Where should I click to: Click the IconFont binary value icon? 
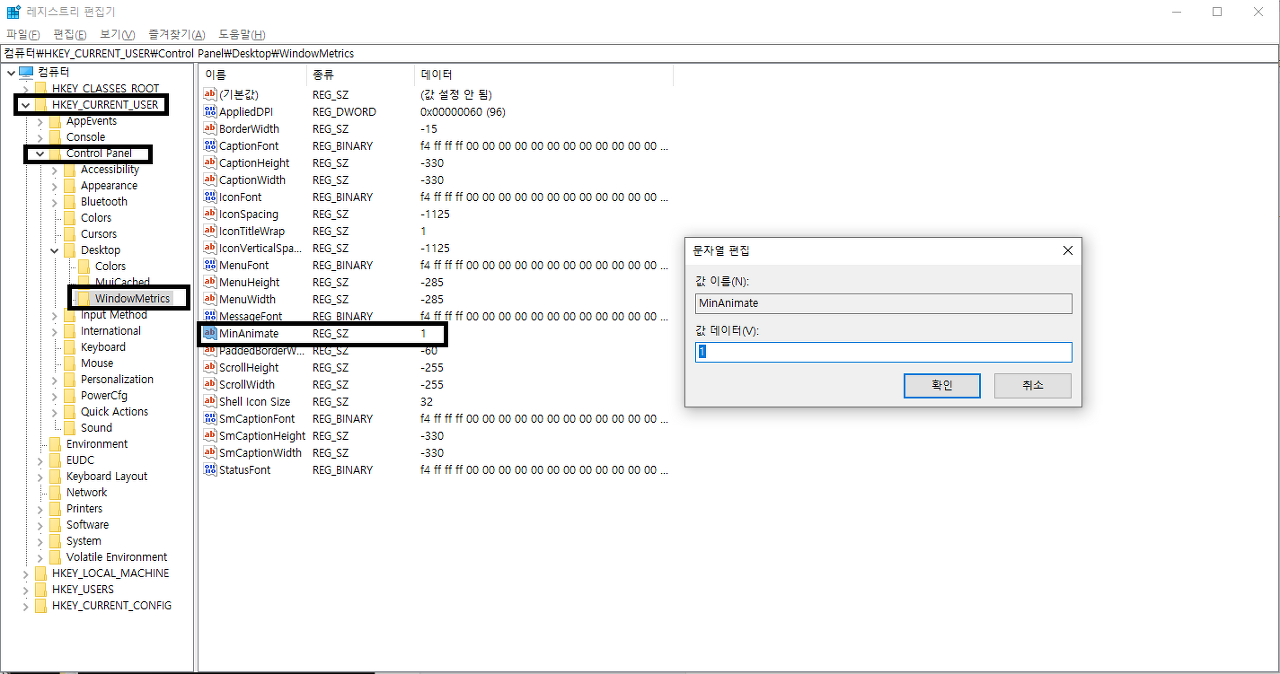click(210, 197)
